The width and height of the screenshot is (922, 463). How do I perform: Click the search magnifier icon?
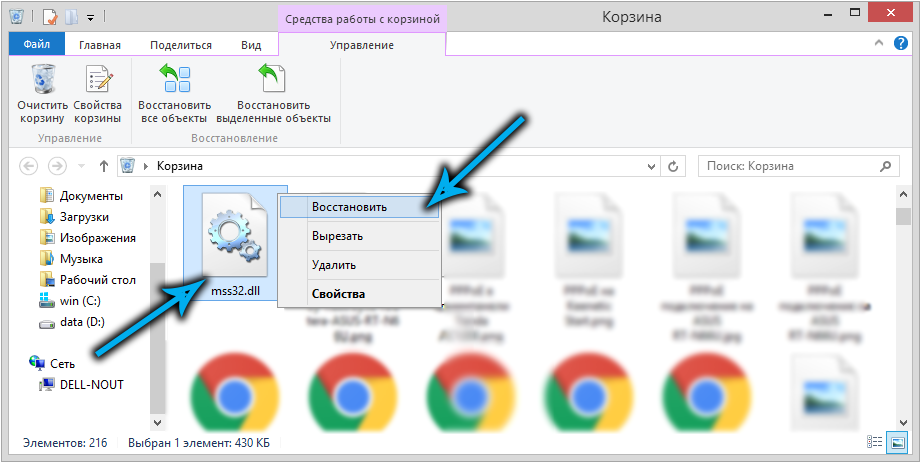pyautogui.click(x=885, y=166)
